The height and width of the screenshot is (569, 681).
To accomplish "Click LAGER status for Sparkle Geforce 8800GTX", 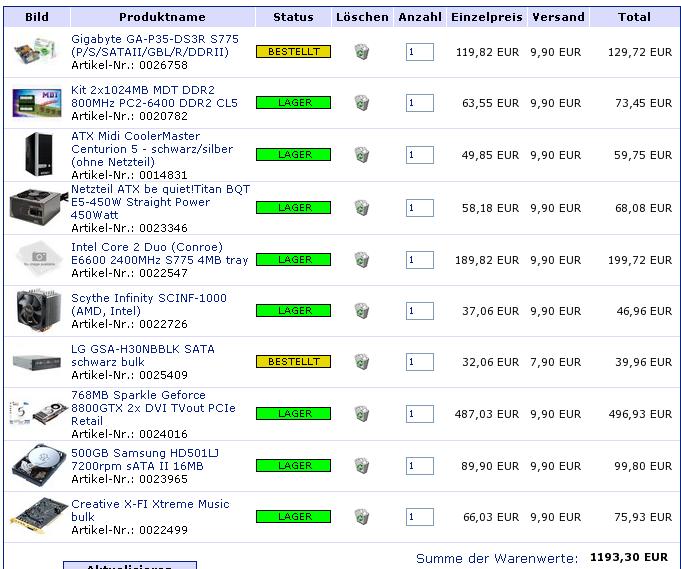I will 294,414.
